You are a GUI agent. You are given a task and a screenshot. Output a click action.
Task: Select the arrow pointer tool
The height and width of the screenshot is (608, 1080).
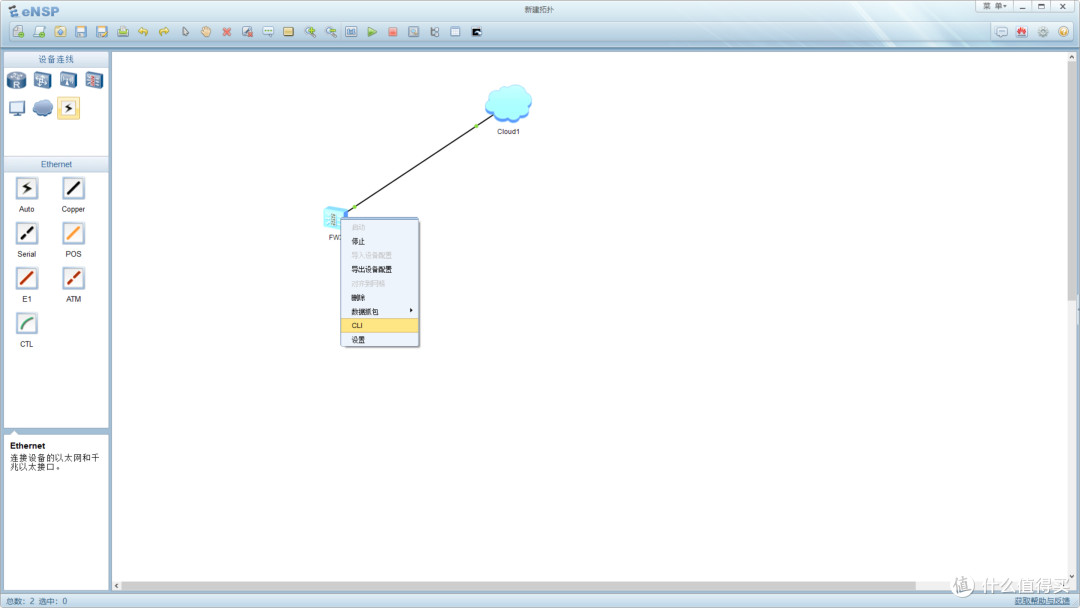pyautogui.click(x=185, y=32)
